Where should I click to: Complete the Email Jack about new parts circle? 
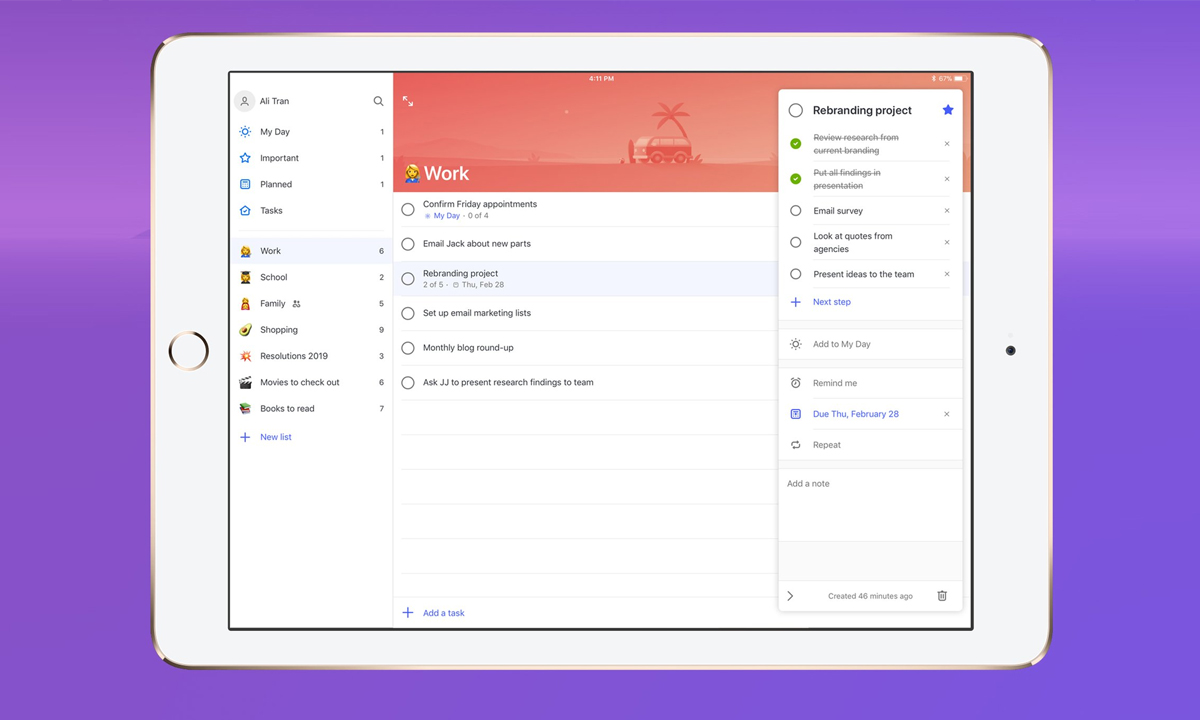tap(408, 244)
